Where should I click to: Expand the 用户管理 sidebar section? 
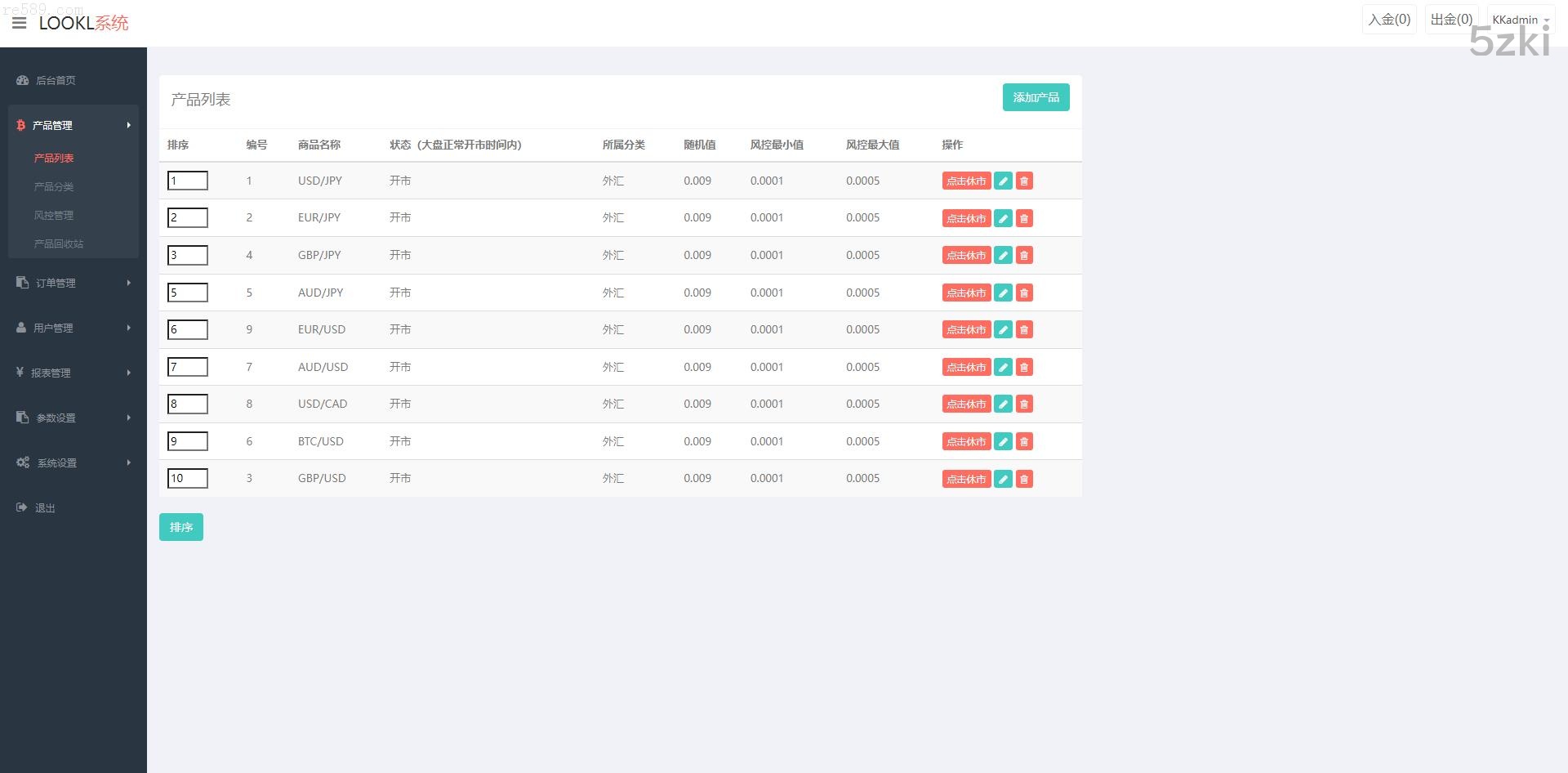pos(73,328)
